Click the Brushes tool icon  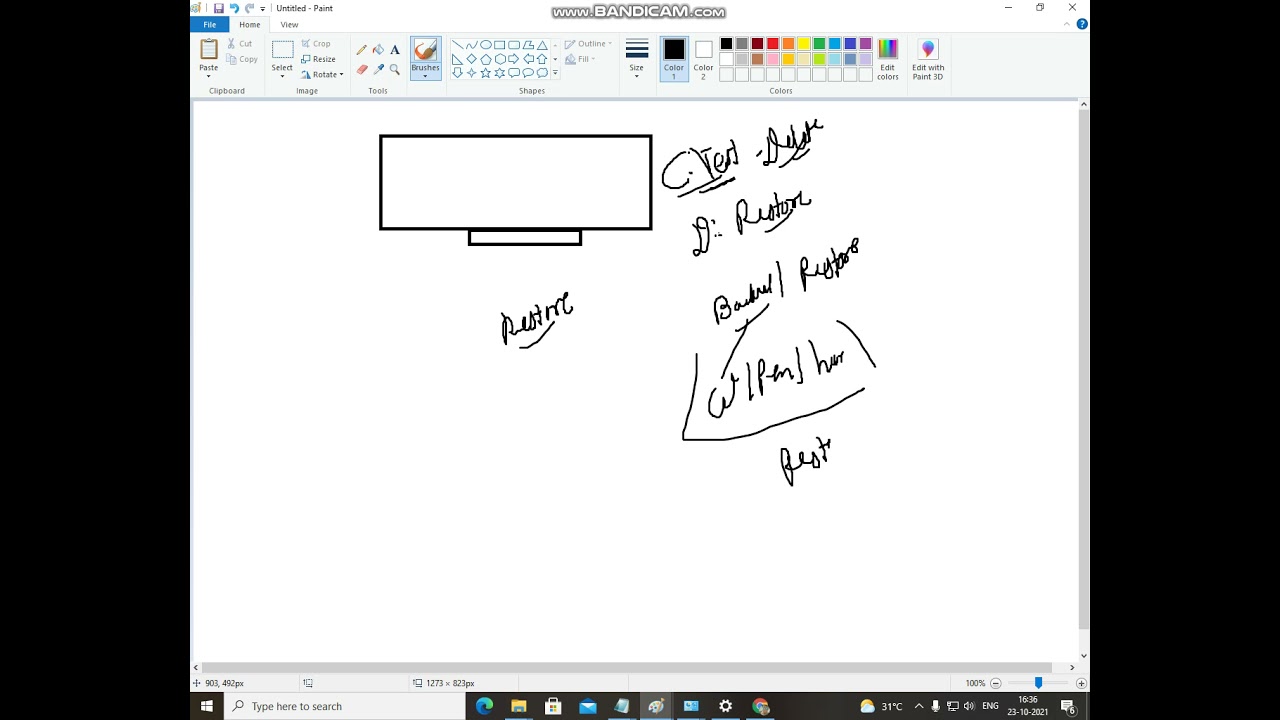point(425,50)
